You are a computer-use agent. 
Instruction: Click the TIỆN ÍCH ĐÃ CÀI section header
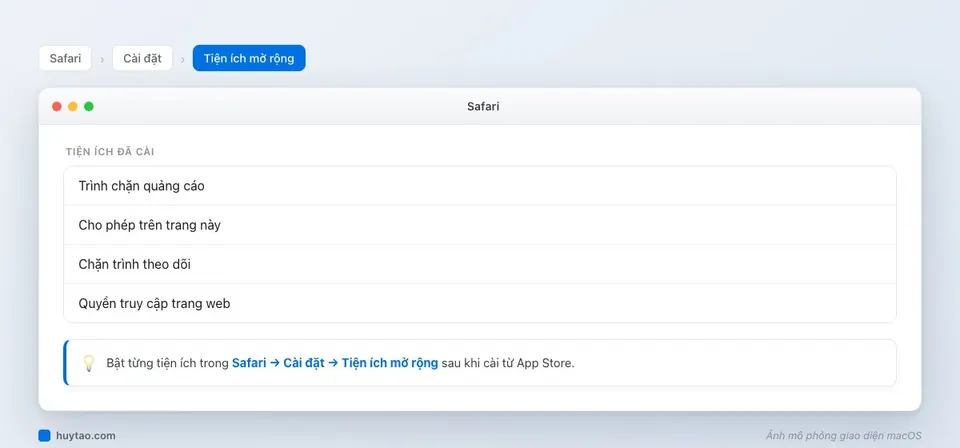110,152
